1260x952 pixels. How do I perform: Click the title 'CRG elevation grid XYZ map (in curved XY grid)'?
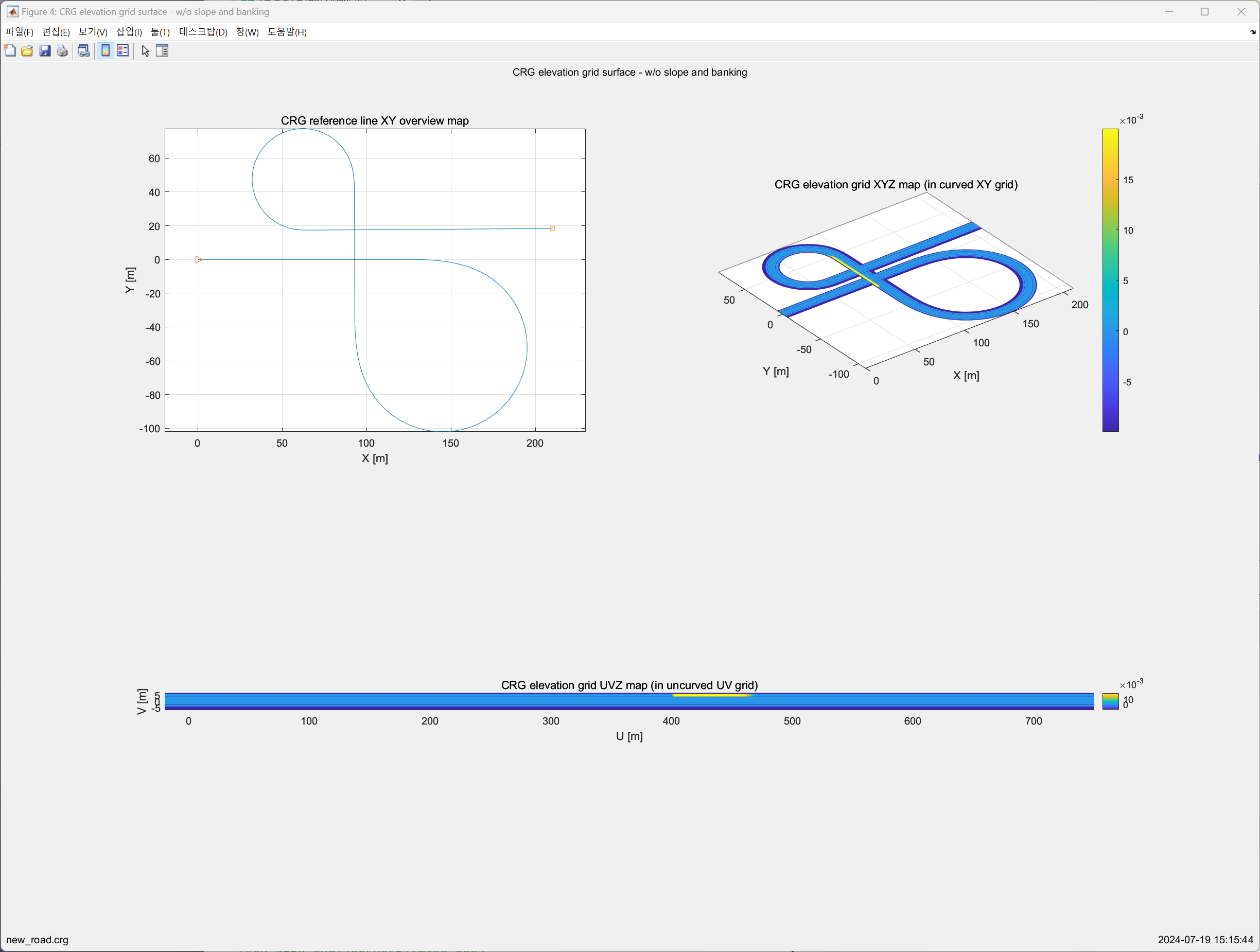tap(896, 184)
